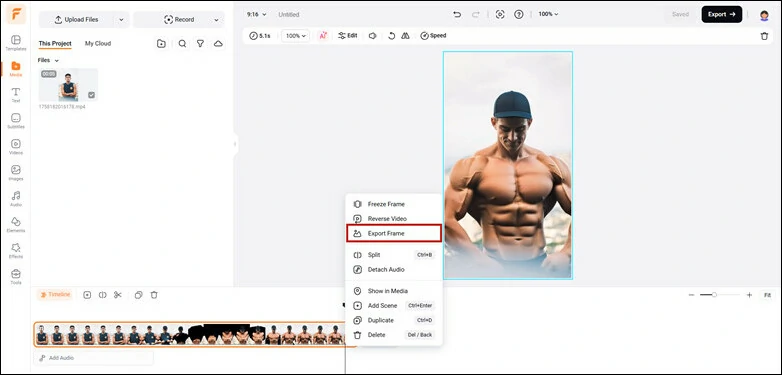Screen dimensions: 782x375
Task: Click the Upload Files button
Action: (77, 20)
